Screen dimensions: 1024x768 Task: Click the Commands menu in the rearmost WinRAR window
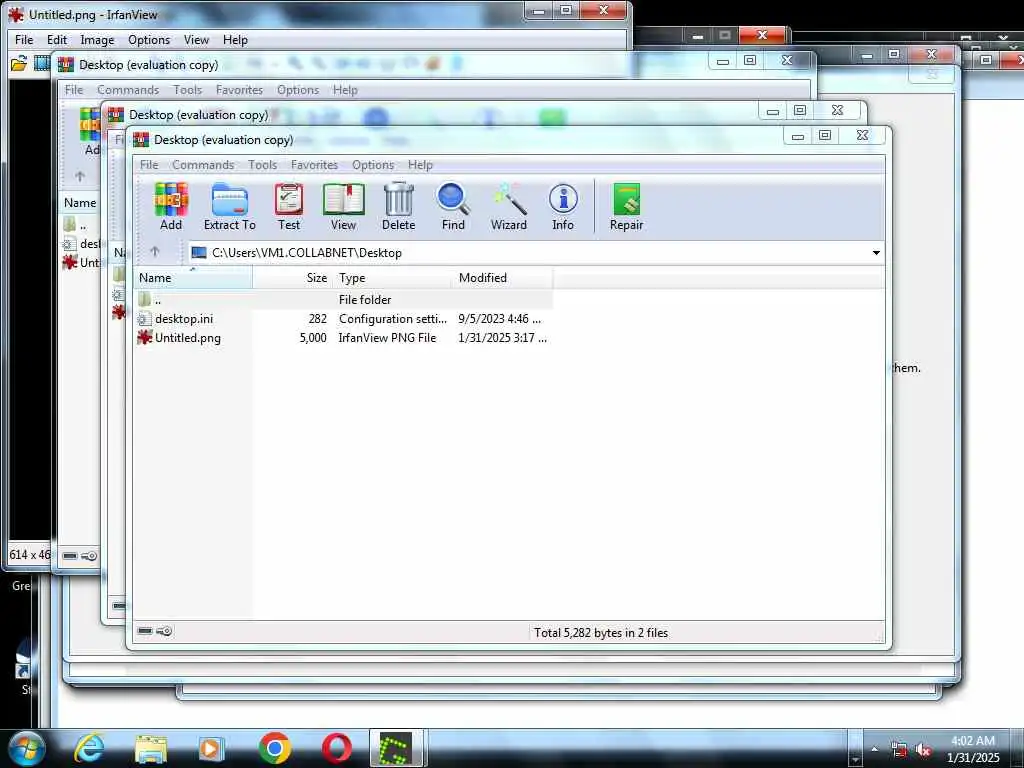click(128, 90)
